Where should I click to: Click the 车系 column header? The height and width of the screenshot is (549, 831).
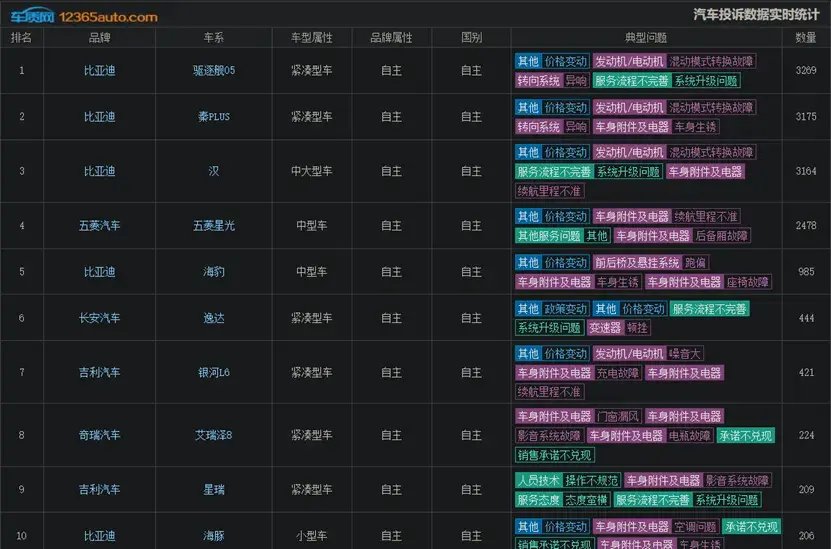(x=214, y=38)
